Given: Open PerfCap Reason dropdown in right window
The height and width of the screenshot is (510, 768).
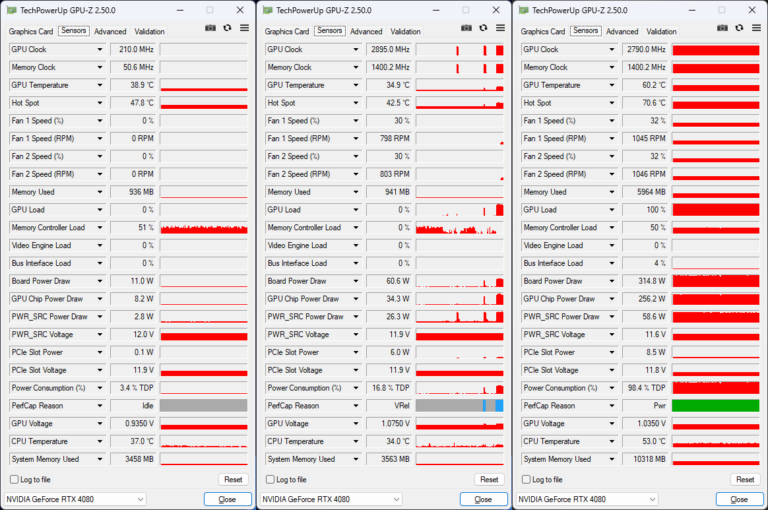Looking at the screenshot, I should tap(611, 406).
